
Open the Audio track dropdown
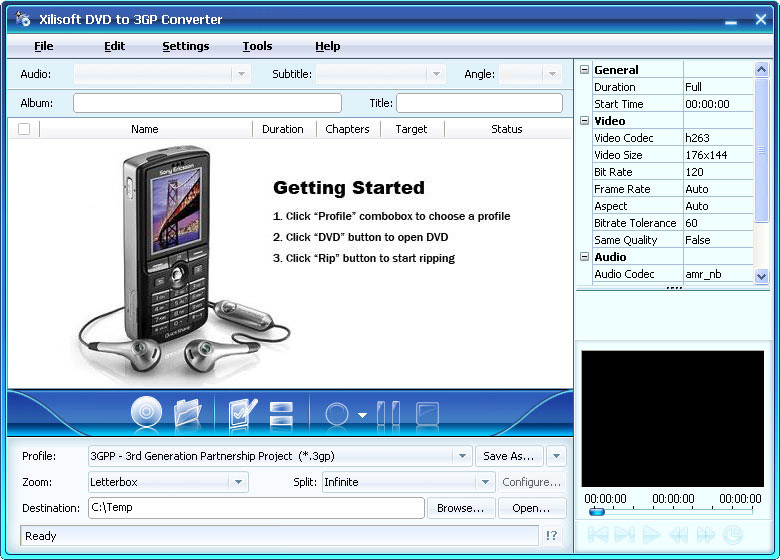point(241,74)
